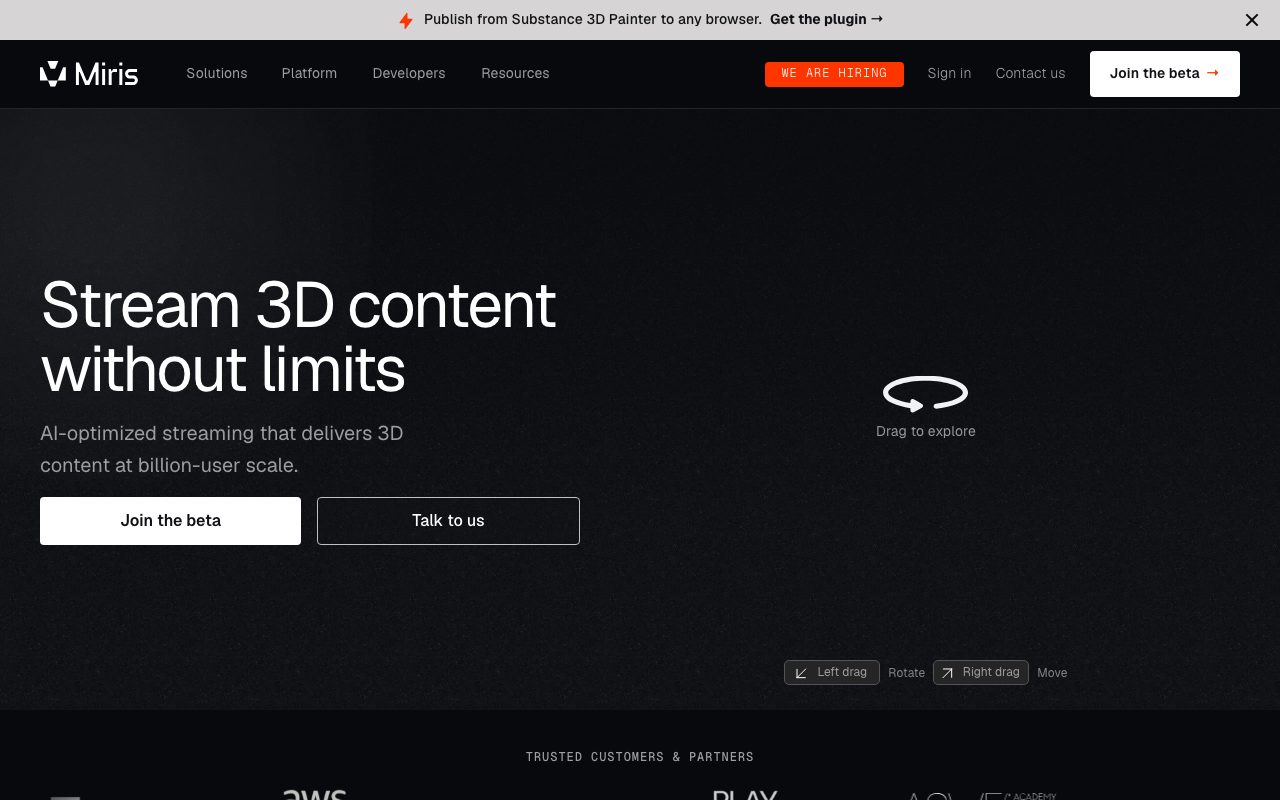Click the Left drag control hint
The image size is (1280, 800).
(x=832, y=672)
